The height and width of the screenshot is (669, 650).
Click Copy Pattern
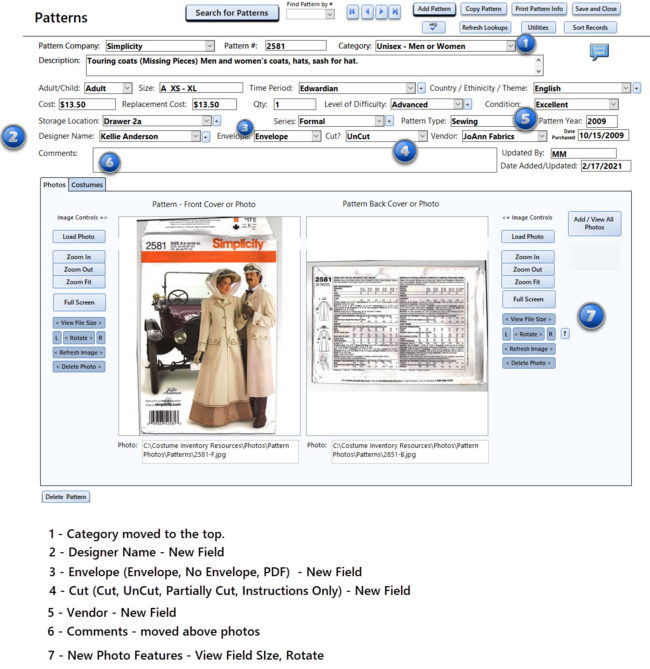pyautogui.click(x=483, y=9)
